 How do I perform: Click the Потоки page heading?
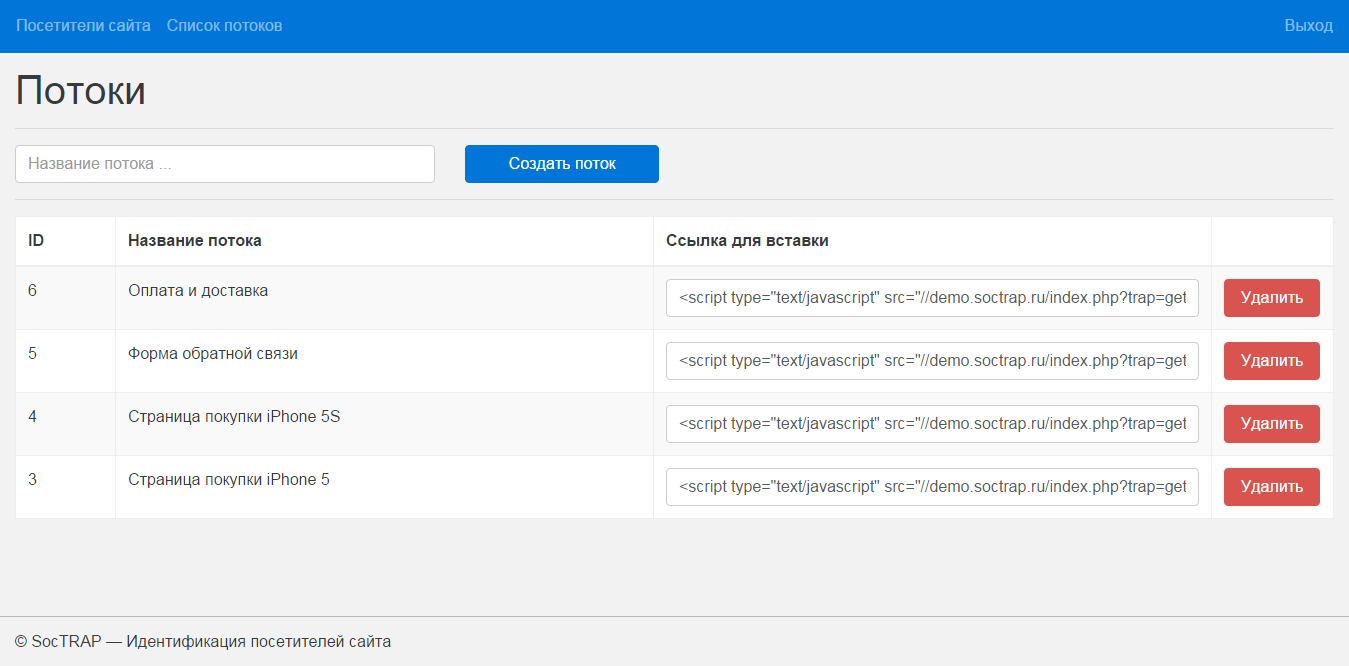click(81, 91)
